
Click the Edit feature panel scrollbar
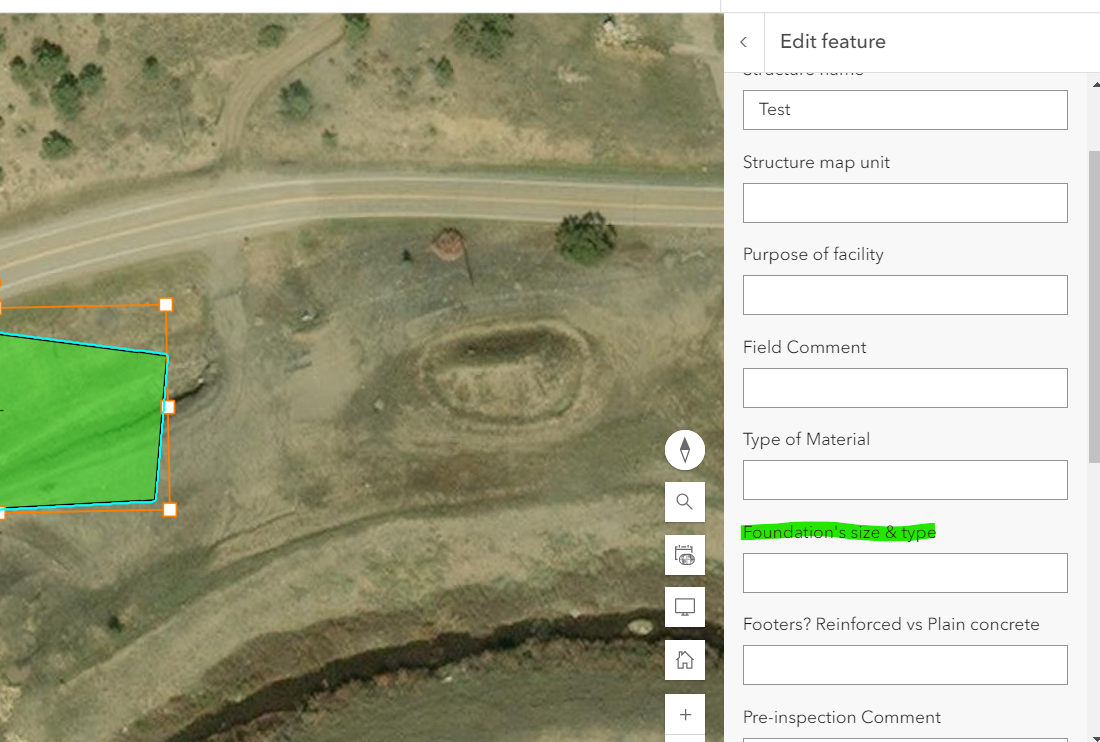point(1094,300)
